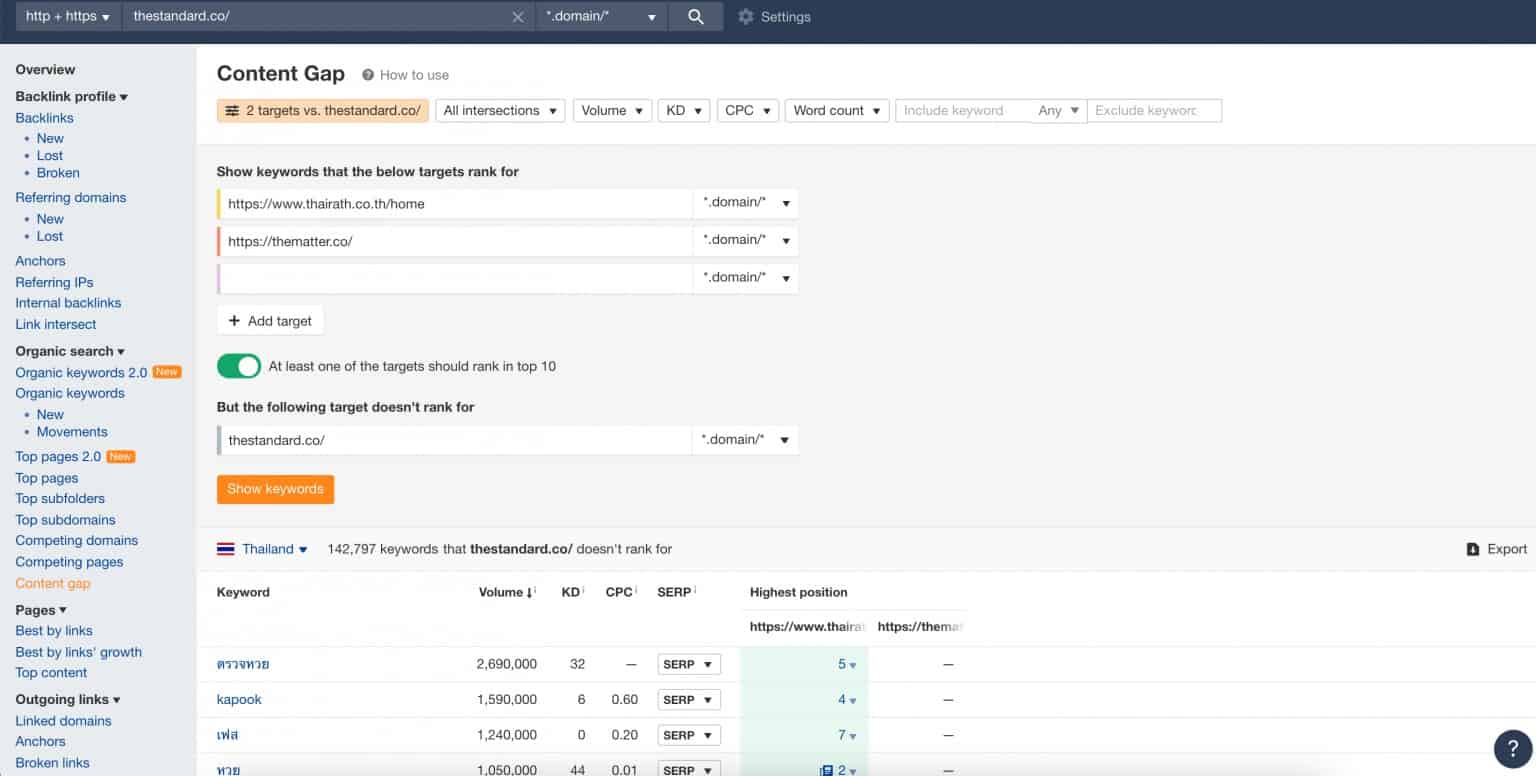Open Movements under Organic keywords

coord(72,432)
